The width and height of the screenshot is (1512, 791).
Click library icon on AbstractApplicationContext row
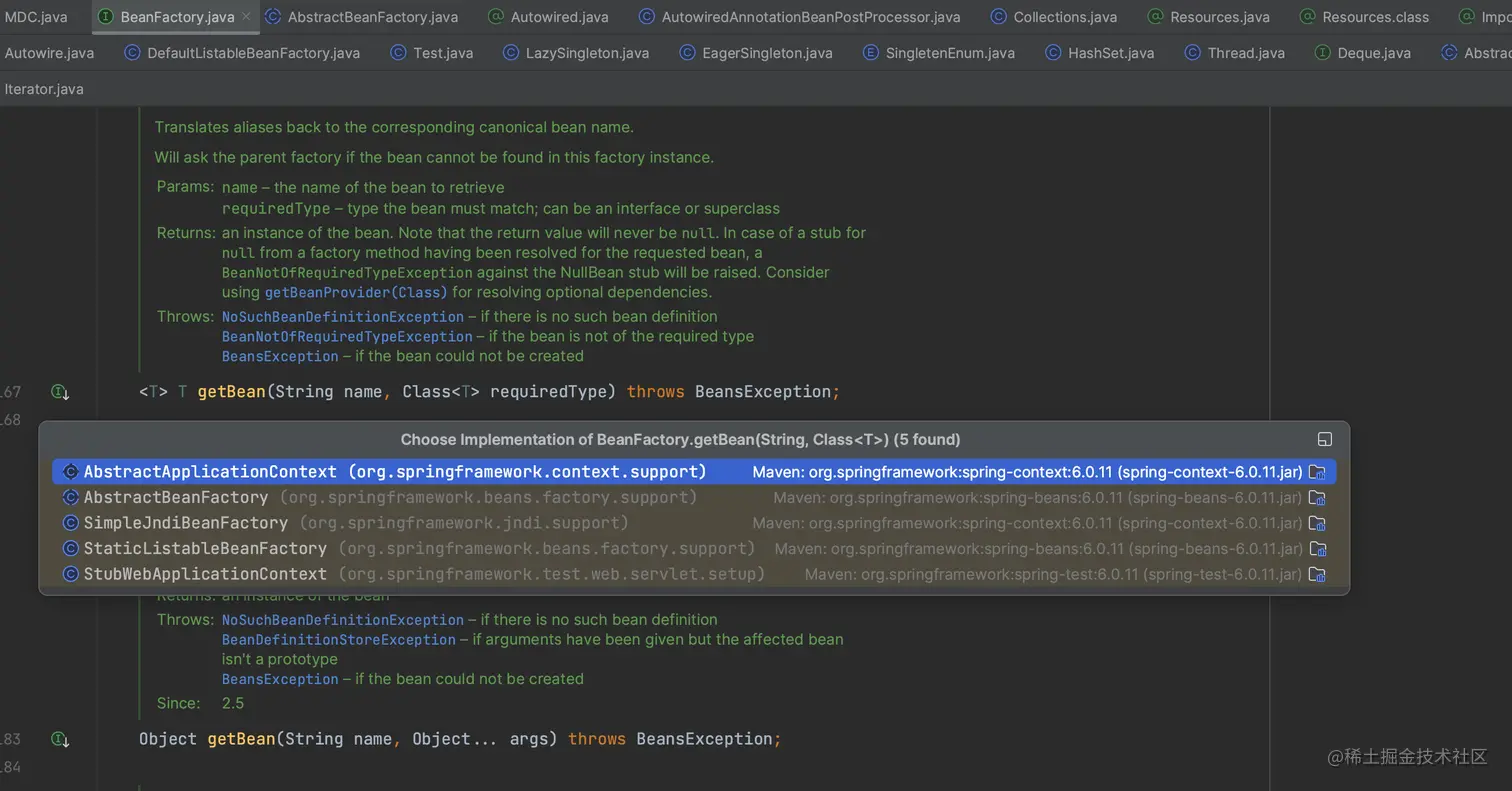(1318, 472)
